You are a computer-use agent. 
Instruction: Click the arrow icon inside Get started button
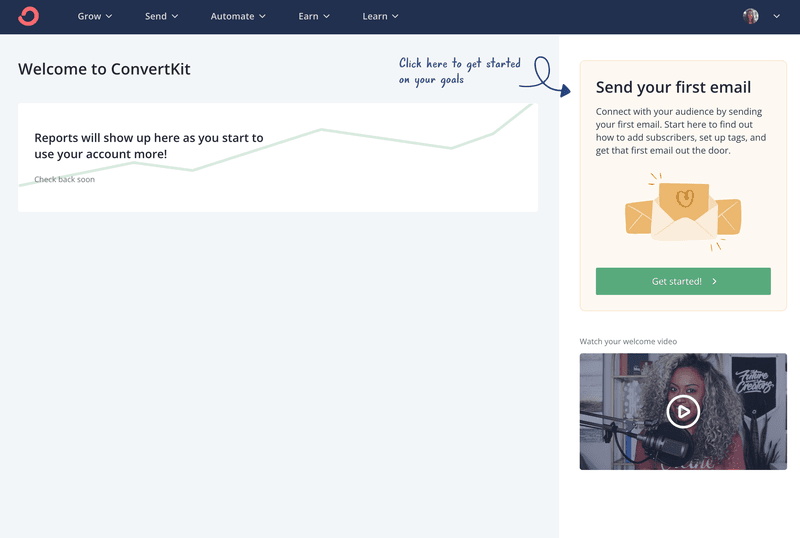tap(714, 282)
